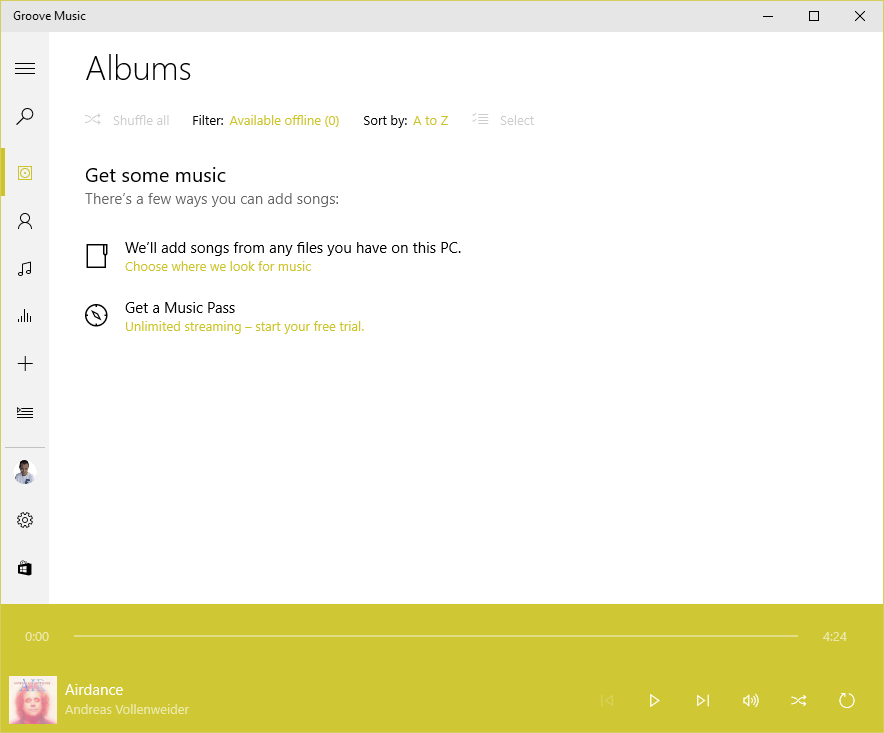
Task: Click the search magnifier icon
Action: click(x=25, y=117)
